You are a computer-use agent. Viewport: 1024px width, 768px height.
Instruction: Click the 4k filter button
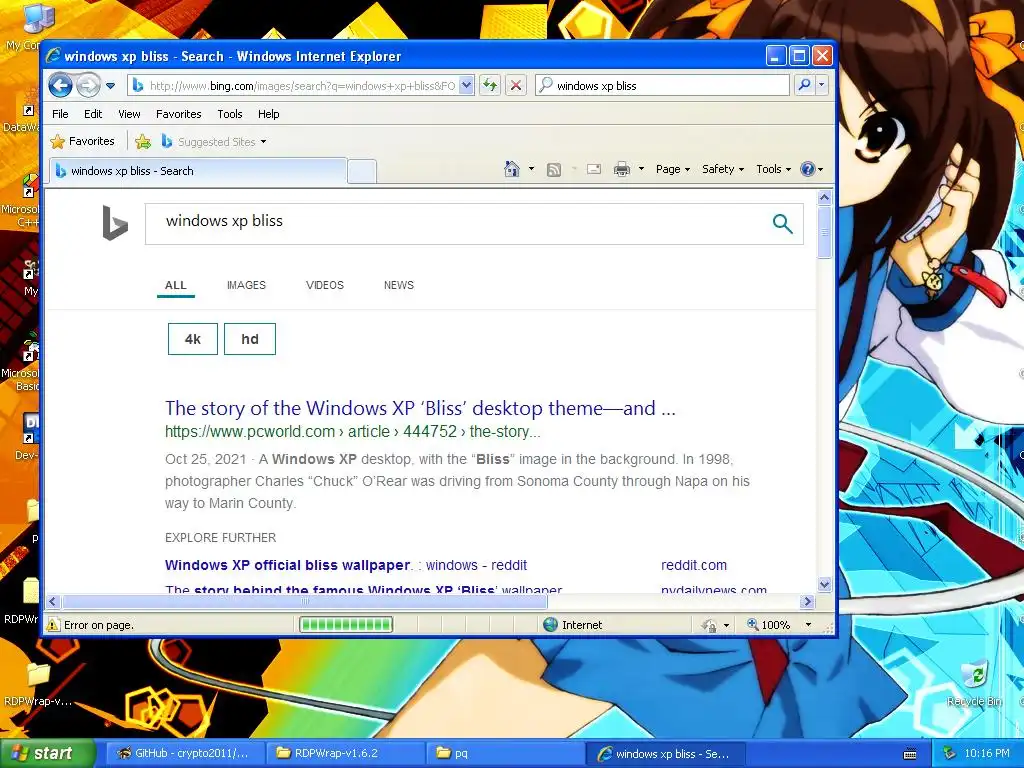tap(193, 339)
